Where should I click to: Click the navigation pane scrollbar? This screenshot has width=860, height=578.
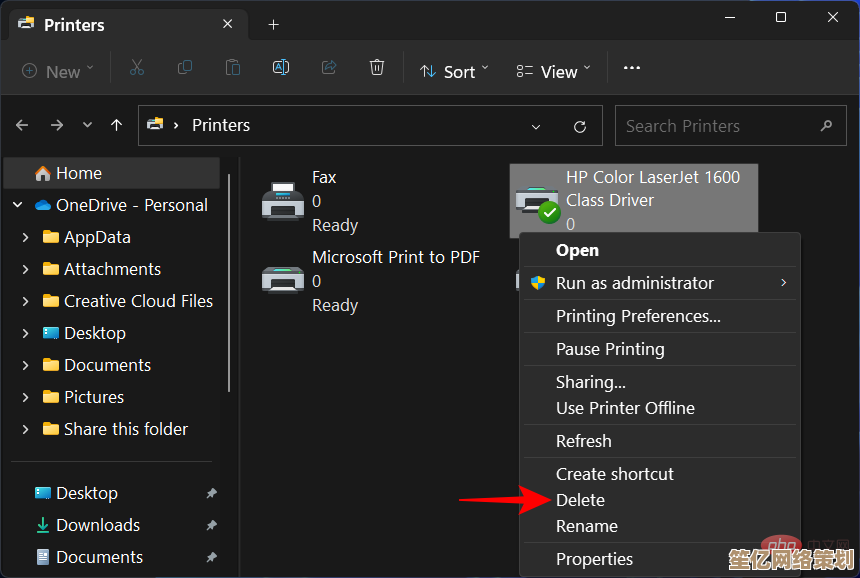[x=229, y=282]
